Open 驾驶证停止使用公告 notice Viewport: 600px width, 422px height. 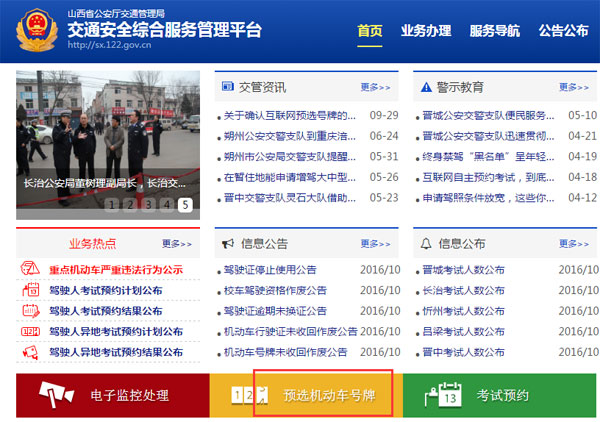pos(270,270)
